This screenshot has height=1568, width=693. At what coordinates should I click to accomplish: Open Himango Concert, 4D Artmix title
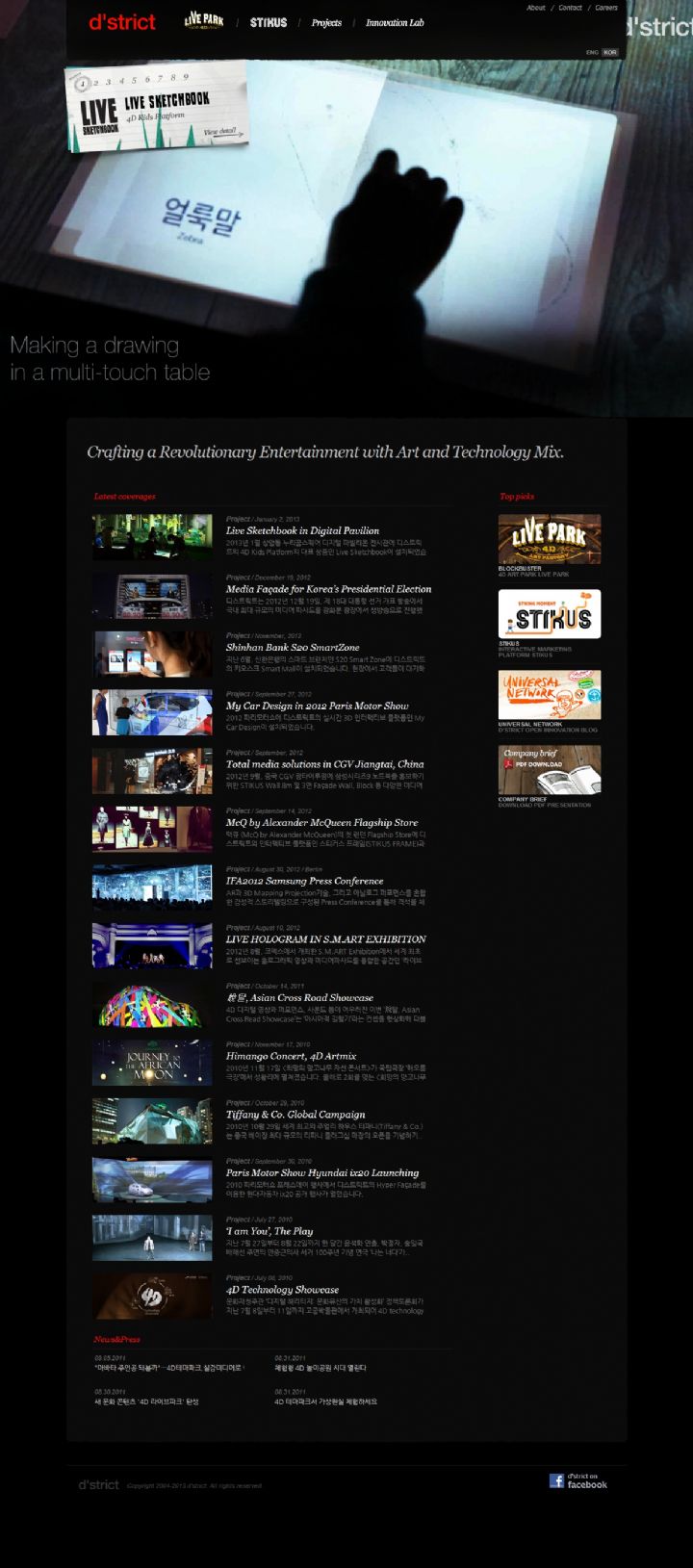coord(292,1056)
